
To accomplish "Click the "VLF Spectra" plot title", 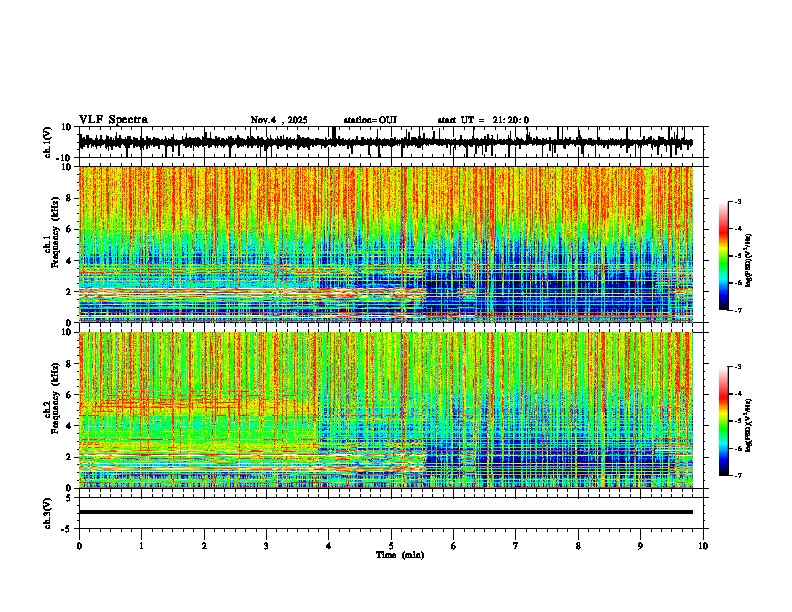I will [113, 120].
